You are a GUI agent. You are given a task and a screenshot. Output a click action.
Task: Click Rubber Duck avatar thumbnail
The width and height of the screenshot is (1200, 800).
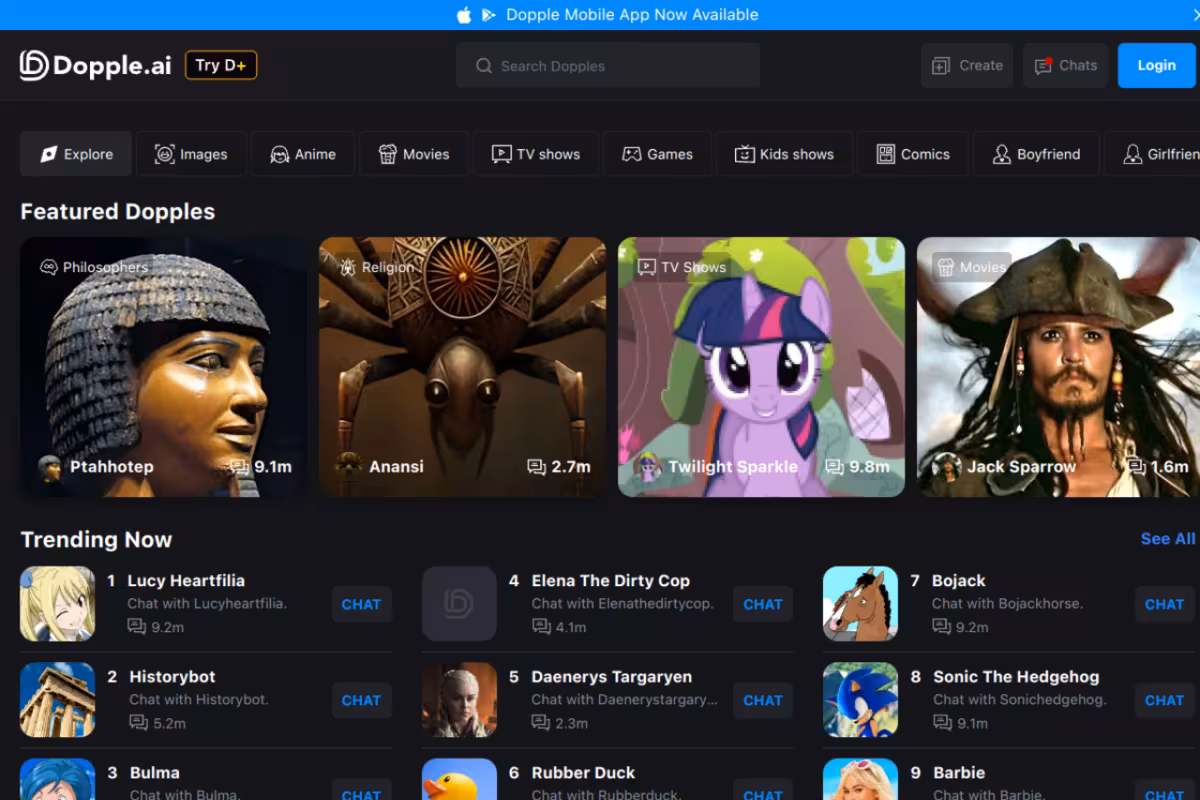pos(459,780)
